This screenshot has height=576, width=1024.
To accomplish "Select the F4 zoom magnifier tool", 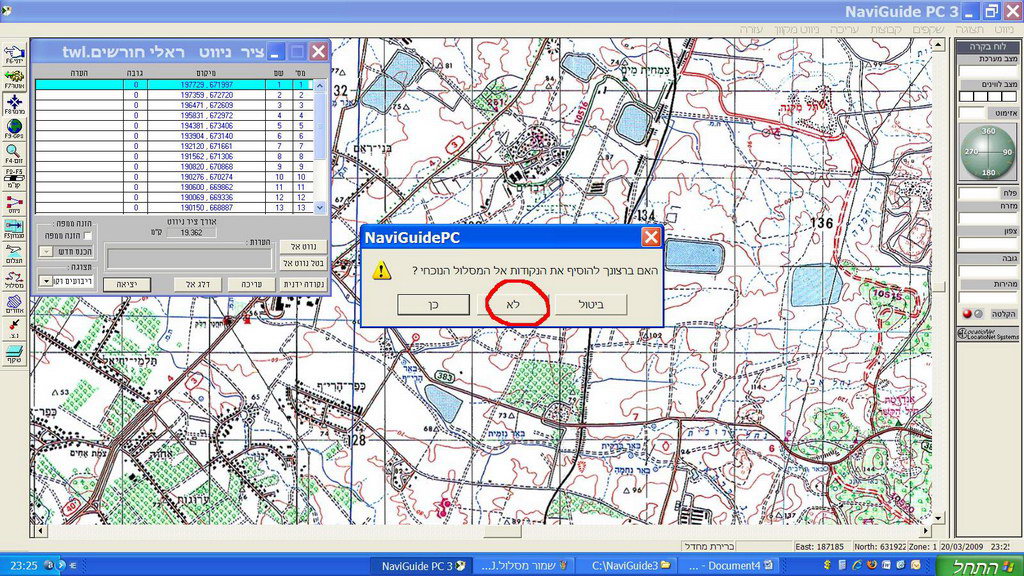I will coord(14,154).
